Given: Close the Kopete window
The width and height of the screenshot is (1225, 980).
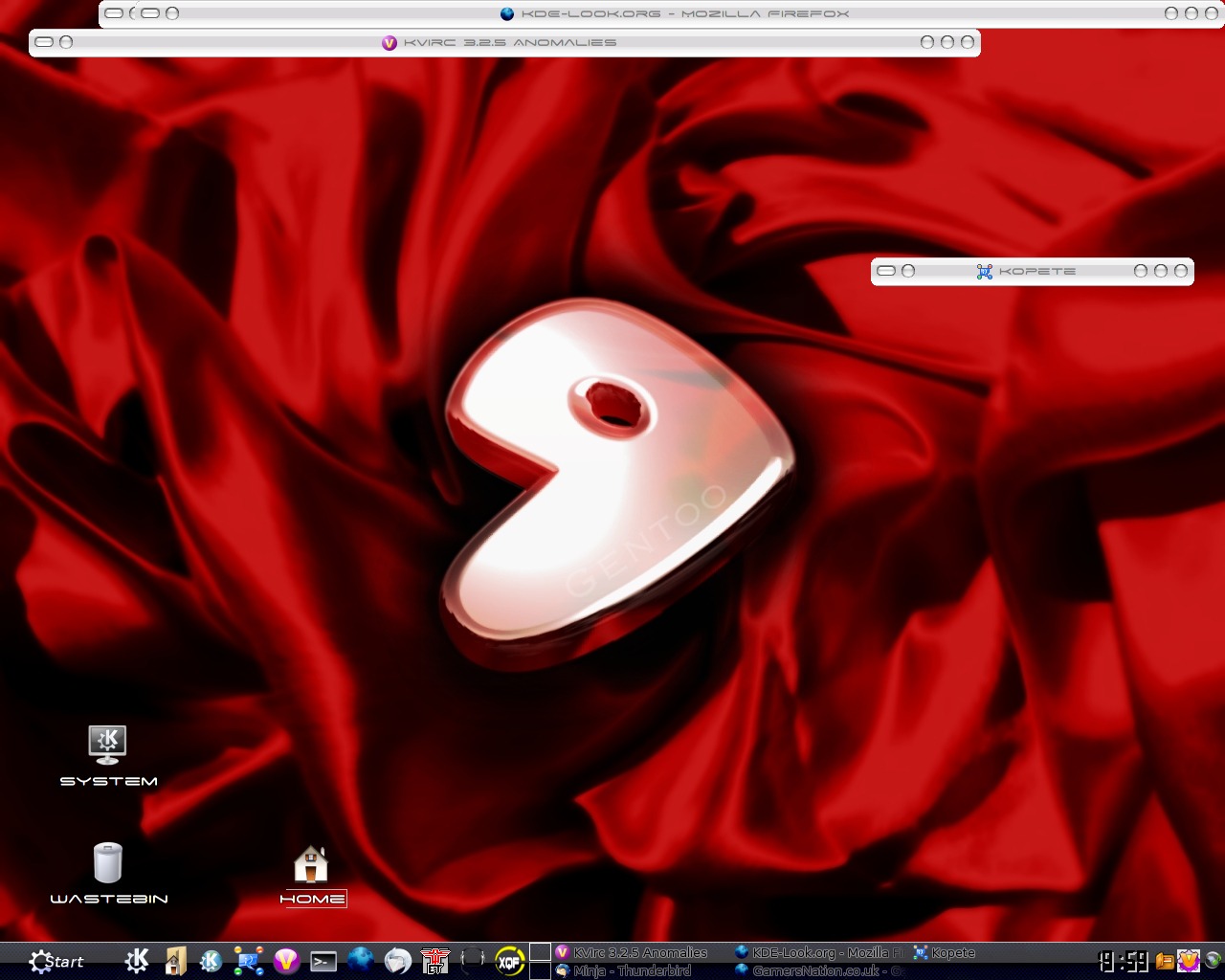Looking at the screenshot, I should tap(1181, 271).
